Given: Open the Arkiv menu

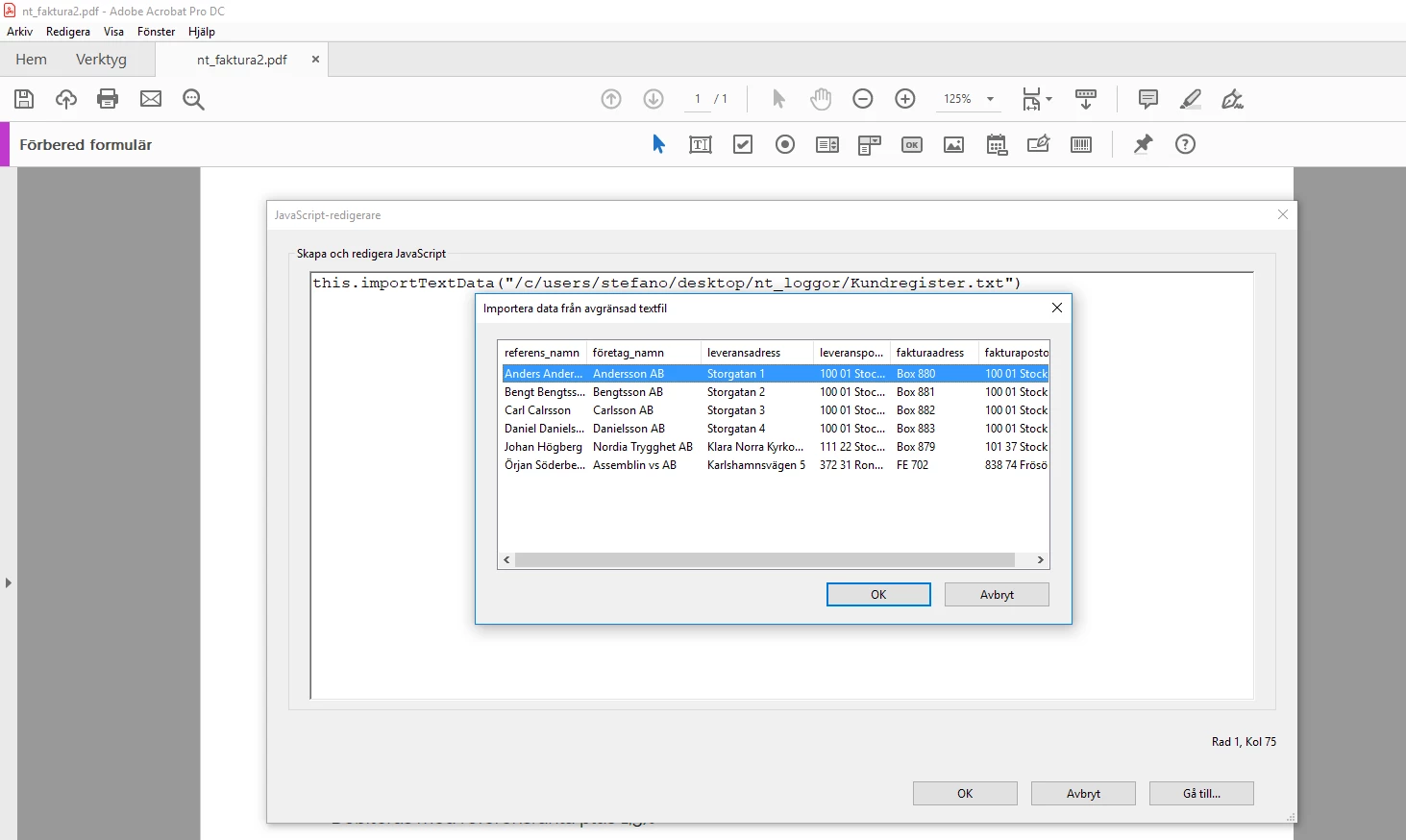Looking at the screenshot, I should click(20, 32).
